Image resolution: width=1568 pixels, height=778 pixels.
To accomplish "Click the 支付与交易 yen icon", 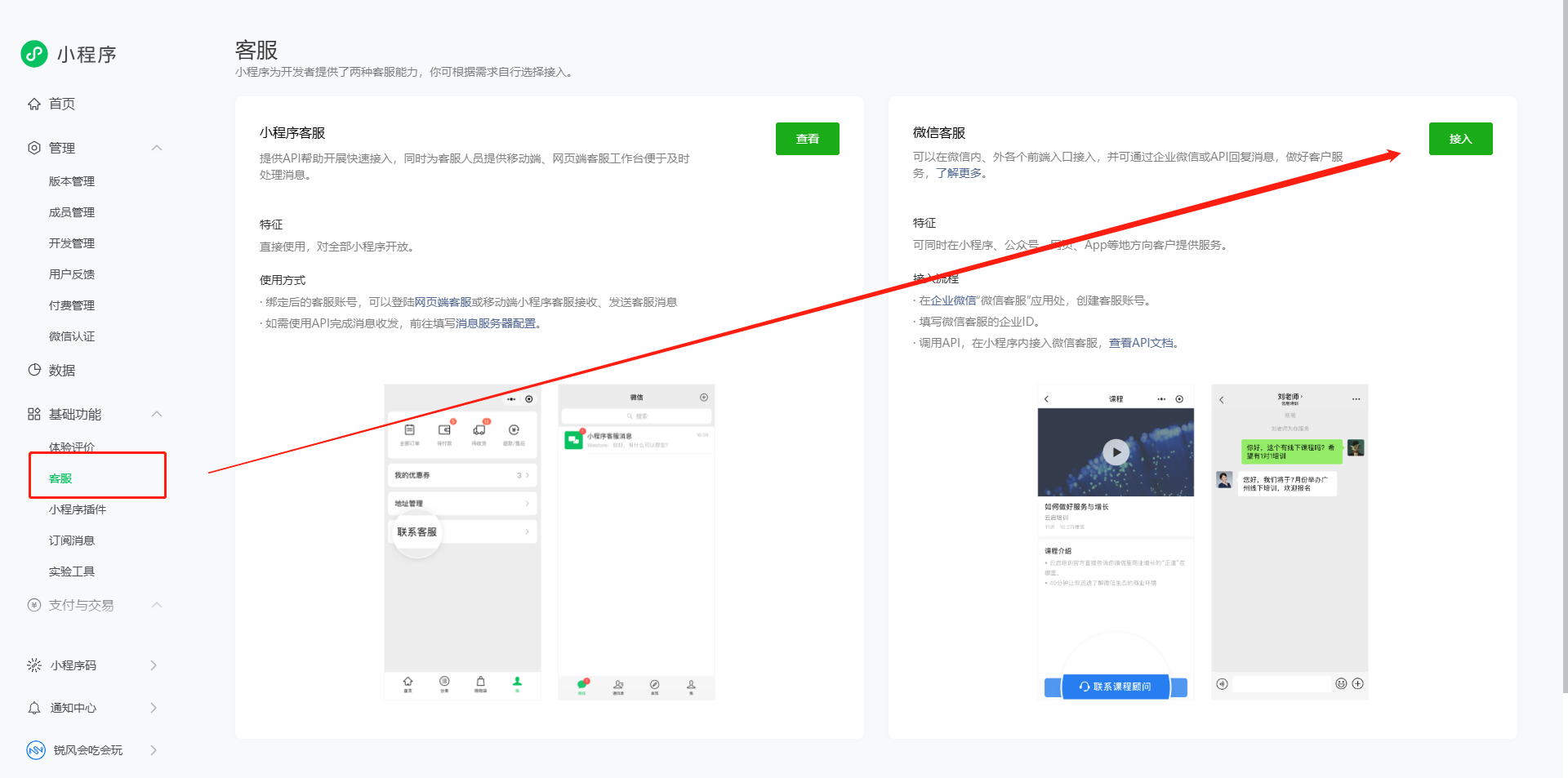I will coord(34,605).
